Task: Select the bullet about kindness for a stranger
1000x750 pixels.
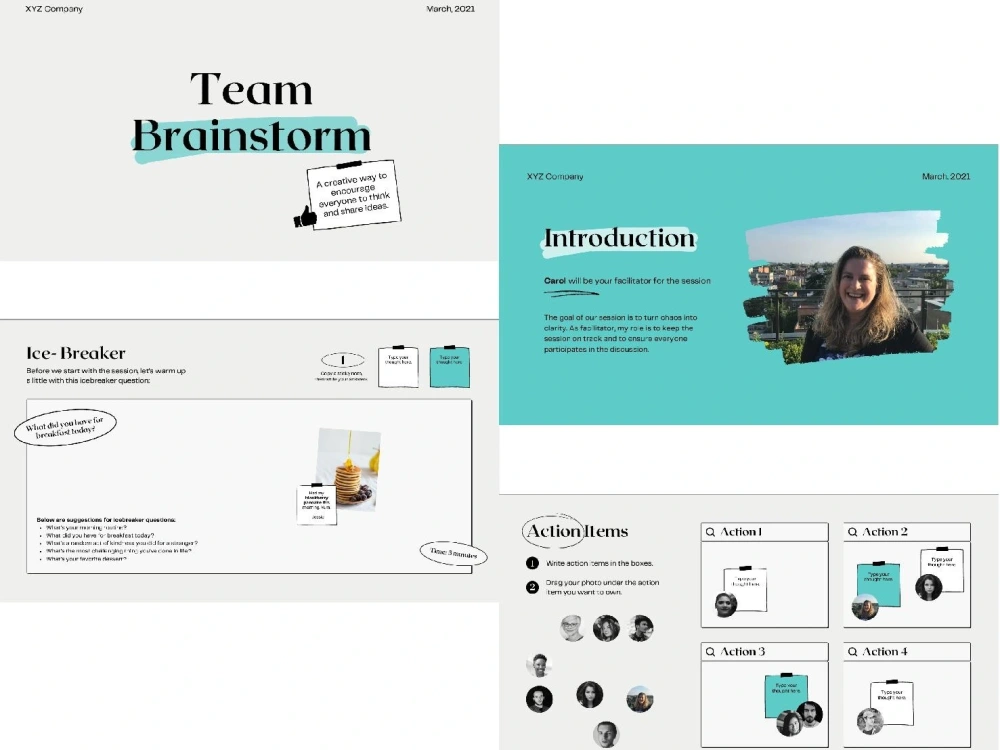Action: pyautogui.click(x=122, y=543)
